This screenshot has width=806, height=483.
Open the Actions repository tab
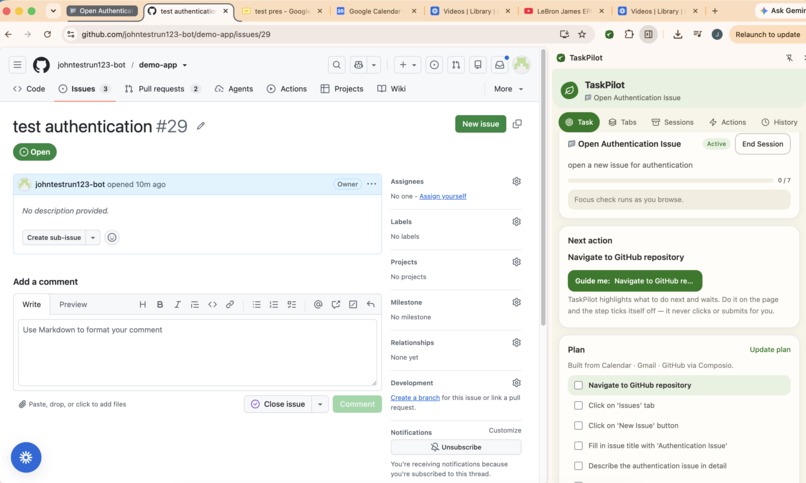[x=287, y=89]
